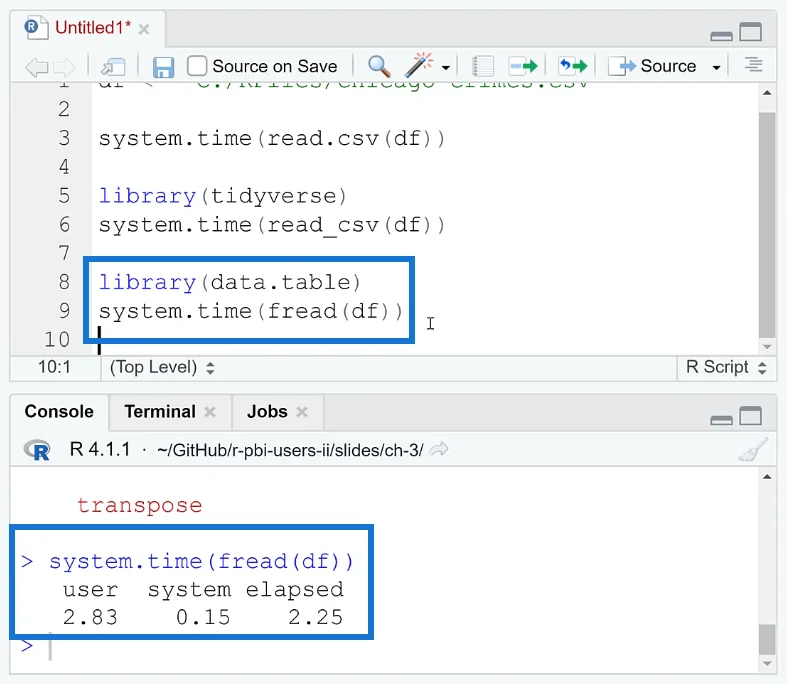The image size is (787, 684).
Task: Click the console scrollbar down arrow
Action: (x=767, y=663)
